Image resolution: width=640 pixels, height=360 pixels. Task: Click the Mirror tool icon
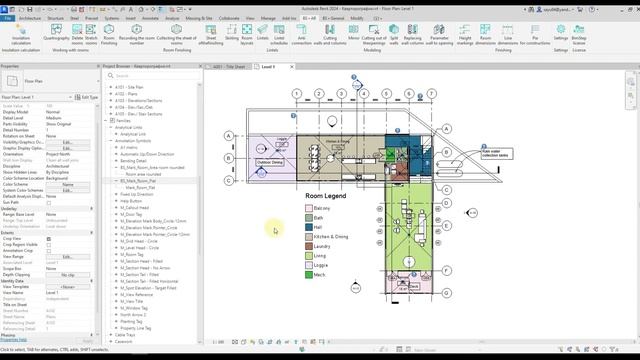pos(353,32)
